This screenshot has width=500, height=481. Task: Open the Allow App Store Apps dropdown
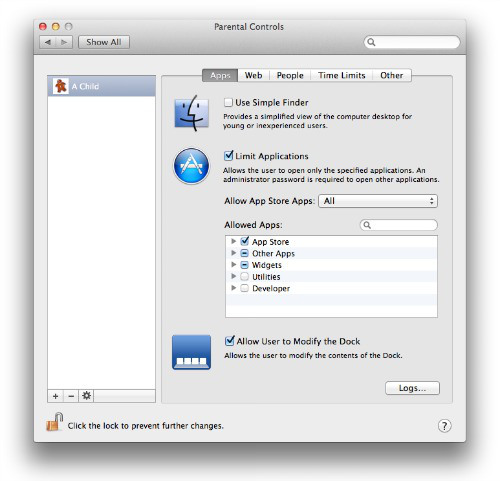(378, 201)
